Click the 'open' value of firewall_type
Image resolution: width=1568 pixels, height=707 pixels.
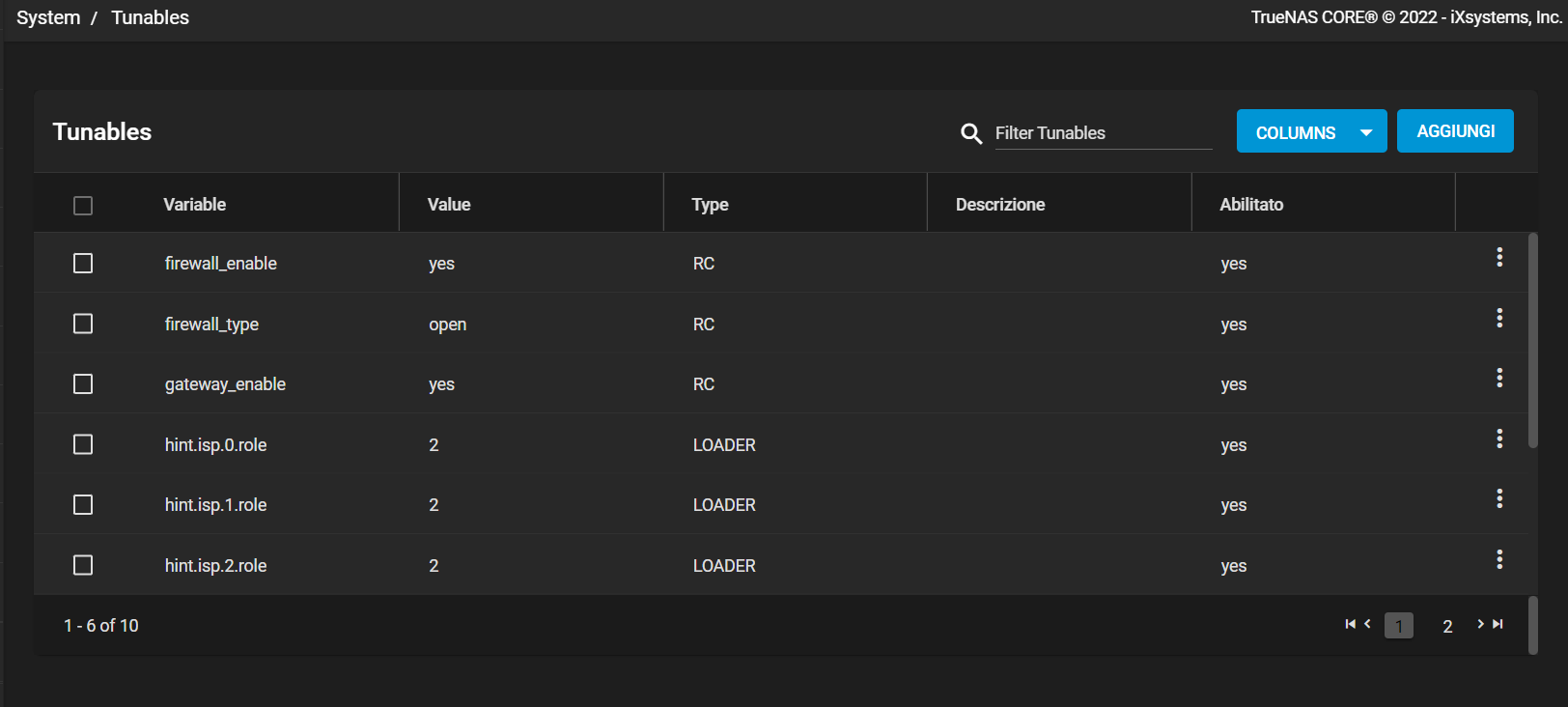(x=447, y=325)
